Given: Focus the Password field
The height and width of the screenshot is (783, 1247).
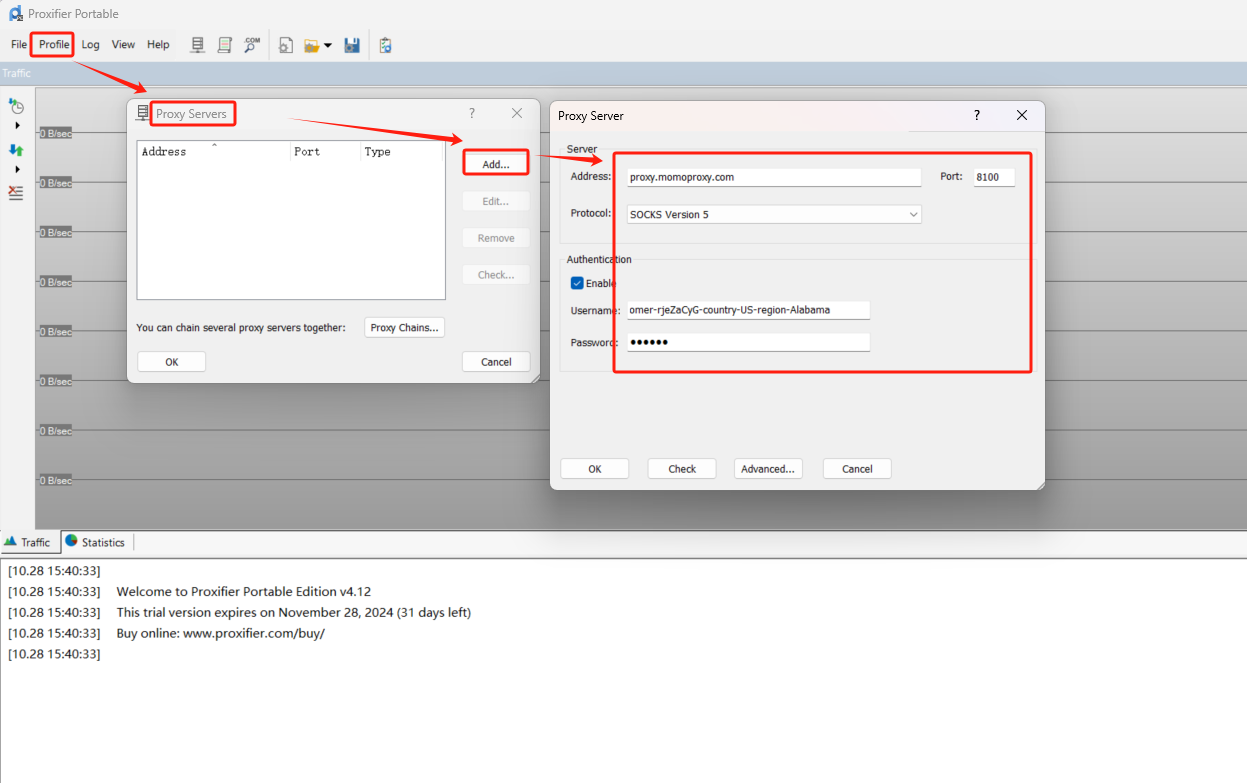Looking at the screenshot, I should coord(748,342).
